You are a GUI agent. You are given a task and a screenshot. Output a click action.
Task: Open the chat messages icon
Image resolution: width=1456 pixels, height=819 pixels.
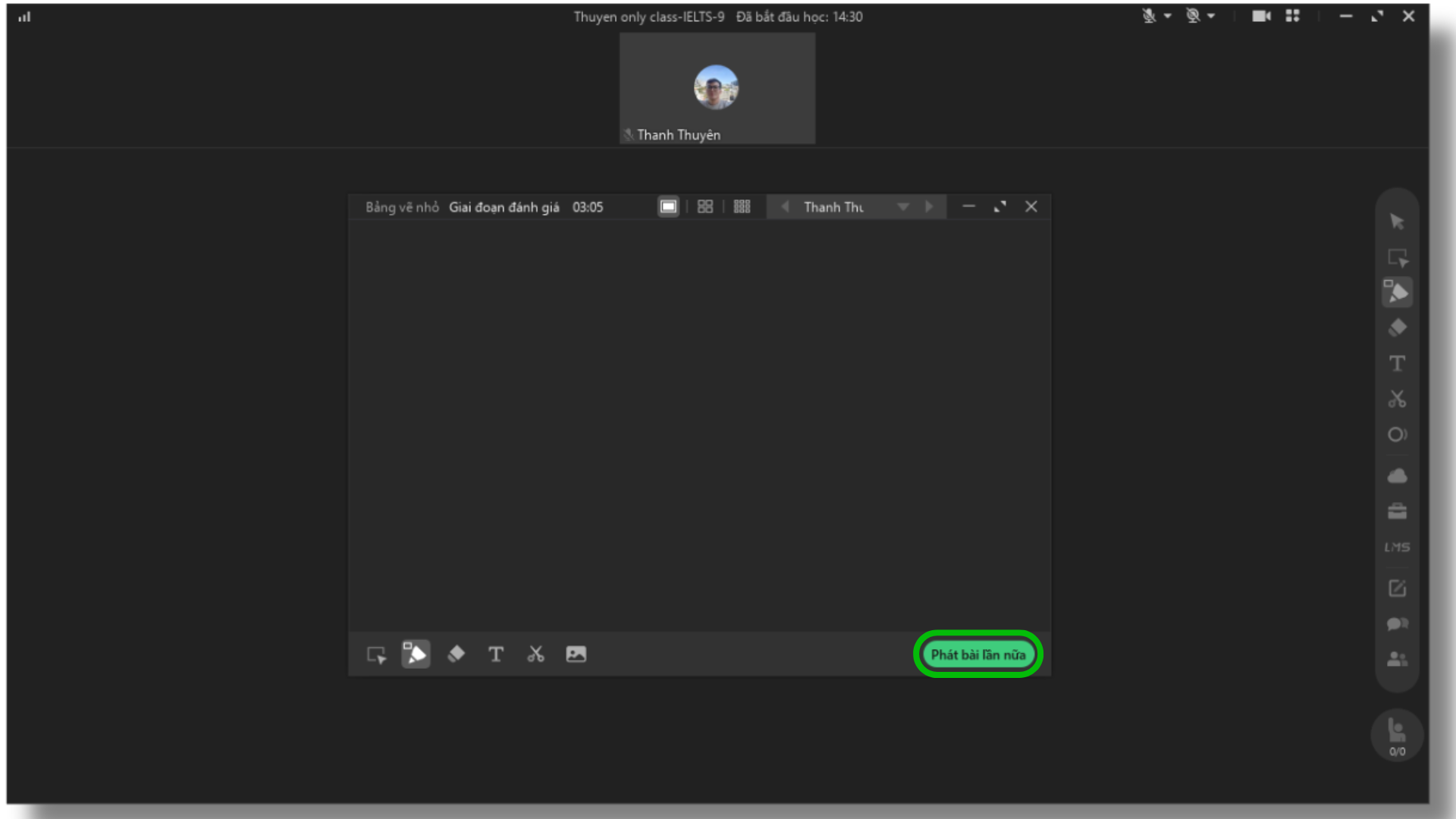point(1397,623)
